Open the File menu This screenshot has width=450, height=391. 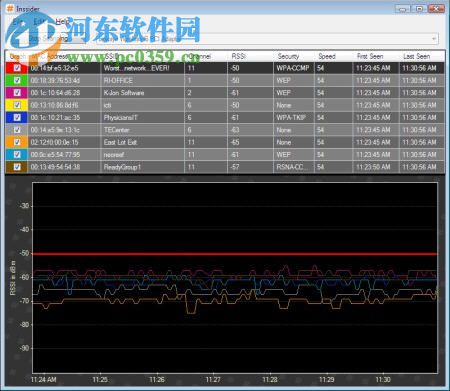click(x=17, y=22)
